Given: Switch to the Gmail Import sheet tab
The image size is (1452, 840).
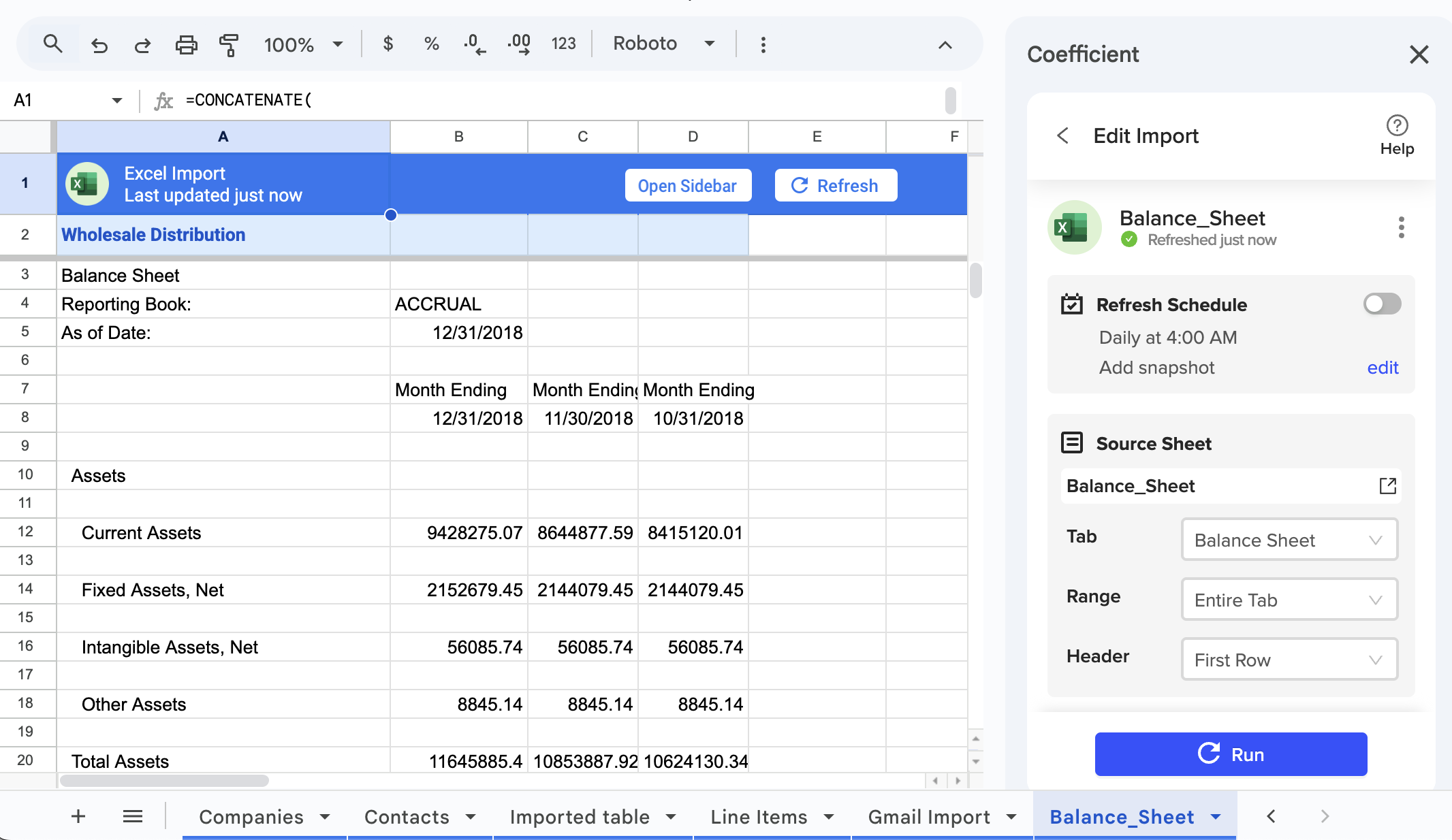Looking at the screenshot, I should coord(928,816).
